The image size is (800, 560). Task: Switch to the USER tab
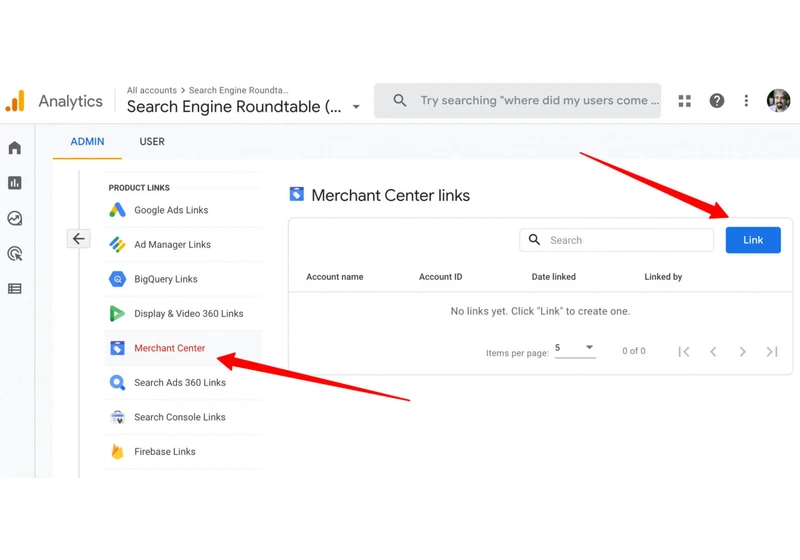pyautogui.click(x=152, y=142)
